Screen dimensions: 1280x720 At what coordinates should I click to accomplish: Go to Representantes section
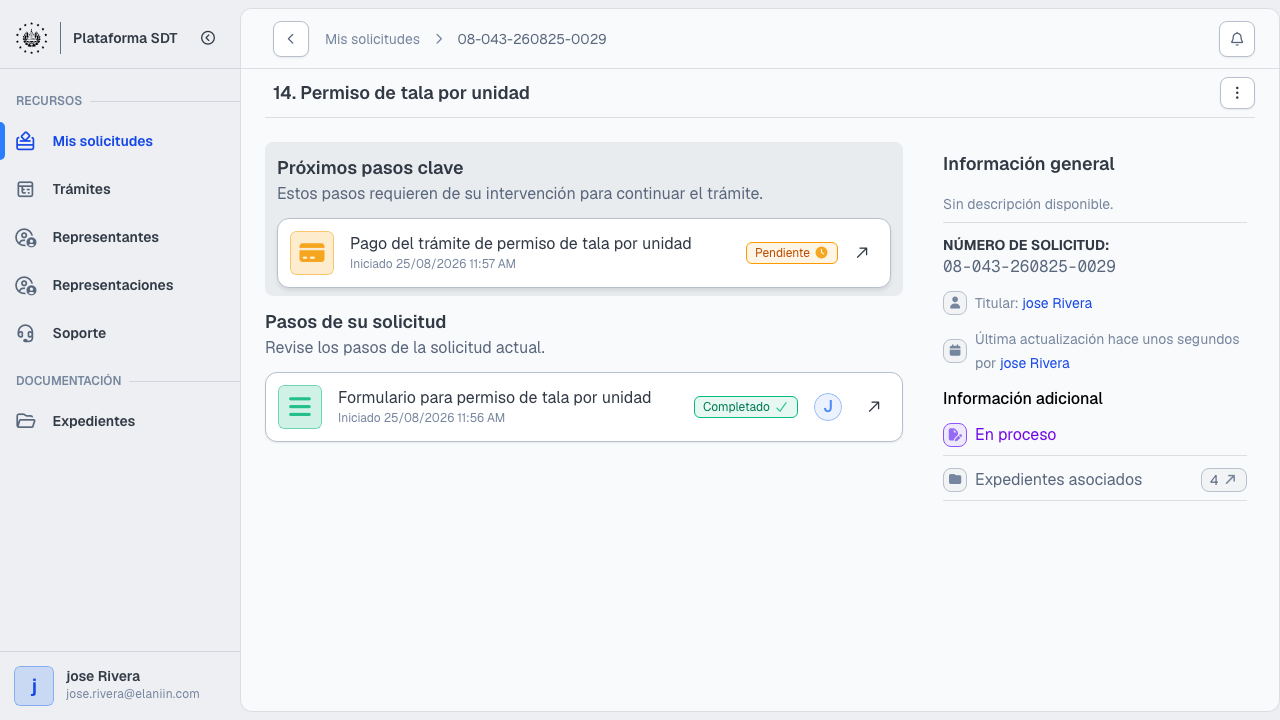(x=120, y=237)
